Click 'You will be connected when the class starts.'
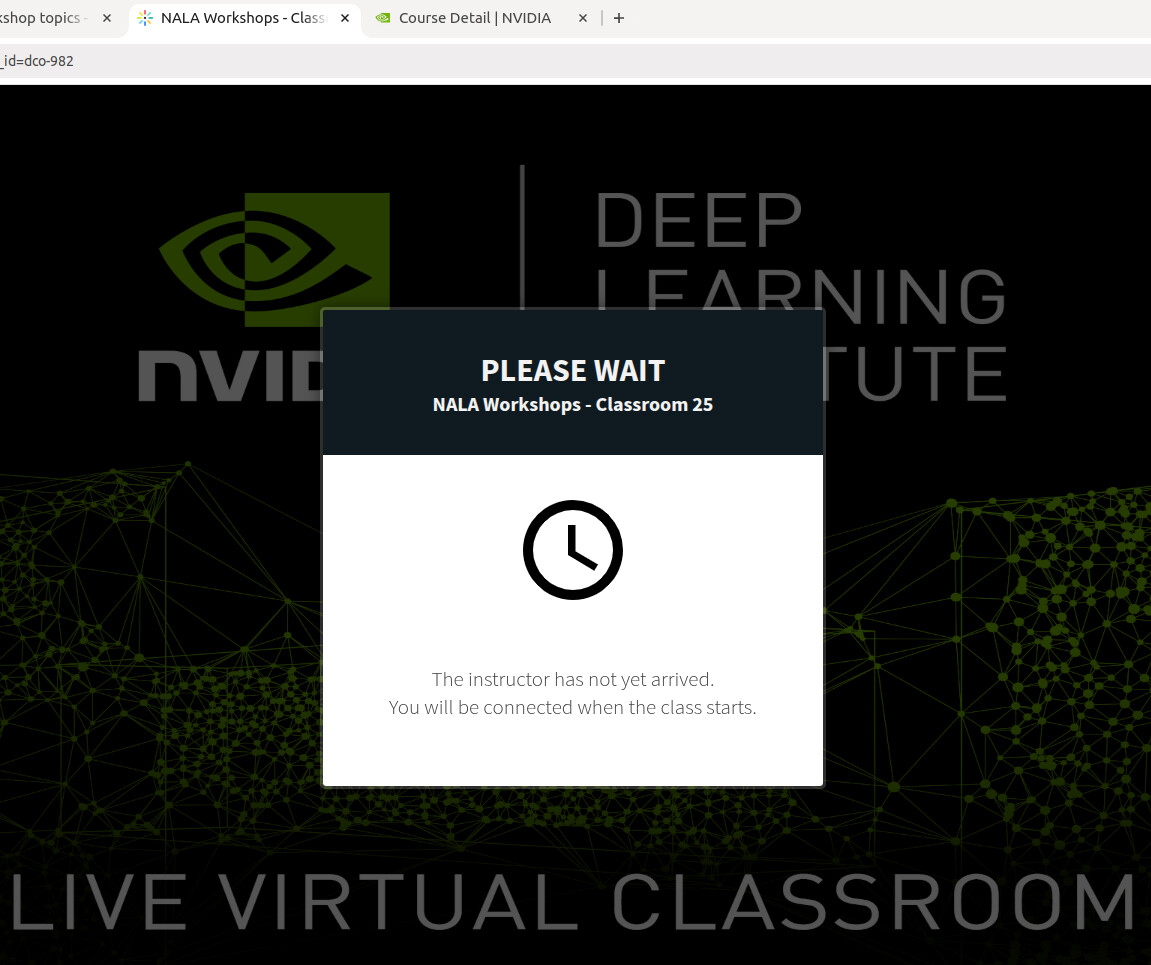1151x965 pixels. pyautogui.click(x=573, y=707)
